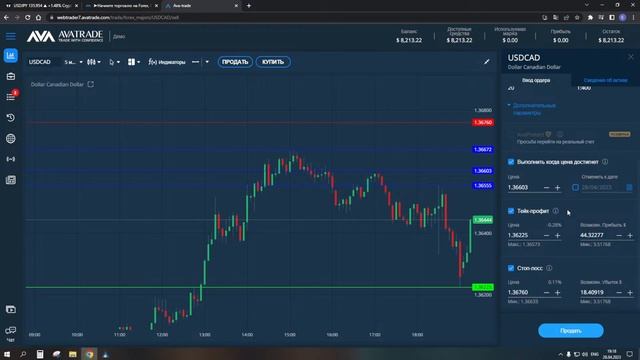Click the ПРОДАТЬ sell button in toolbar
The height and width of the screenshot is (360, 640).
pyautogui.click(x=235, y=62)
